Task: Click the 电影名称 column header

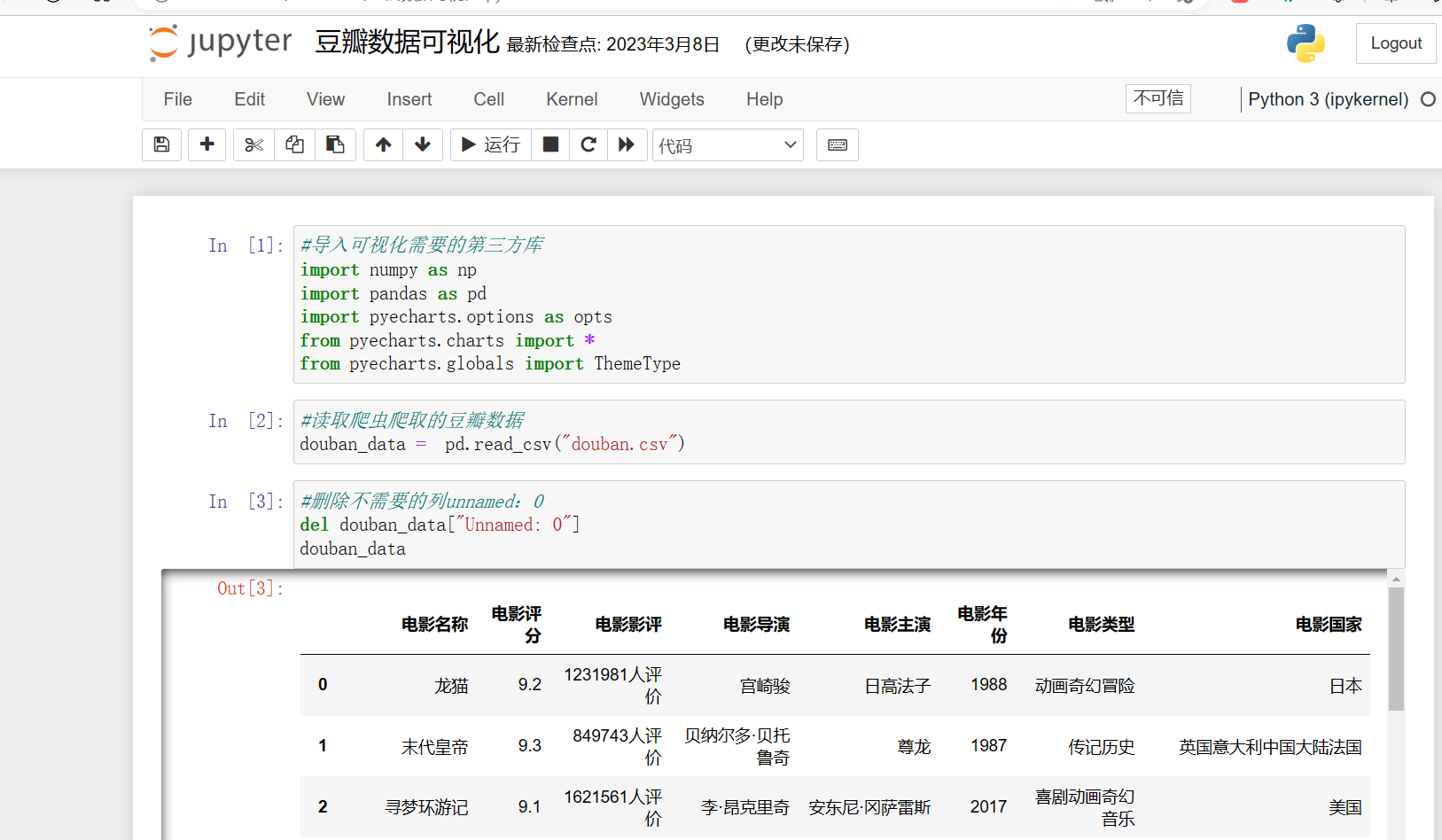Action: [x=434, y=625]
